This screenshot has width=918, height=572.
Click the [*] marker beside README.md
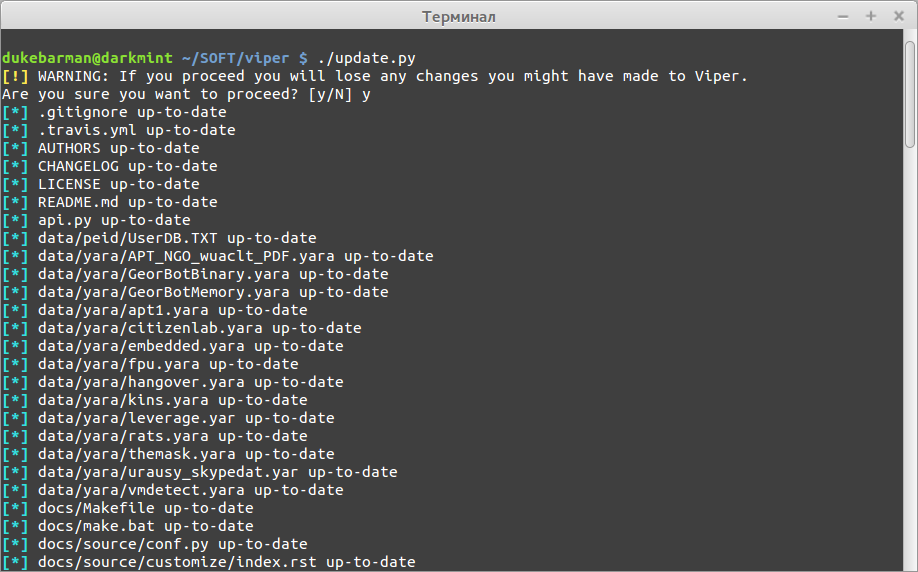(x=15, y=202)
